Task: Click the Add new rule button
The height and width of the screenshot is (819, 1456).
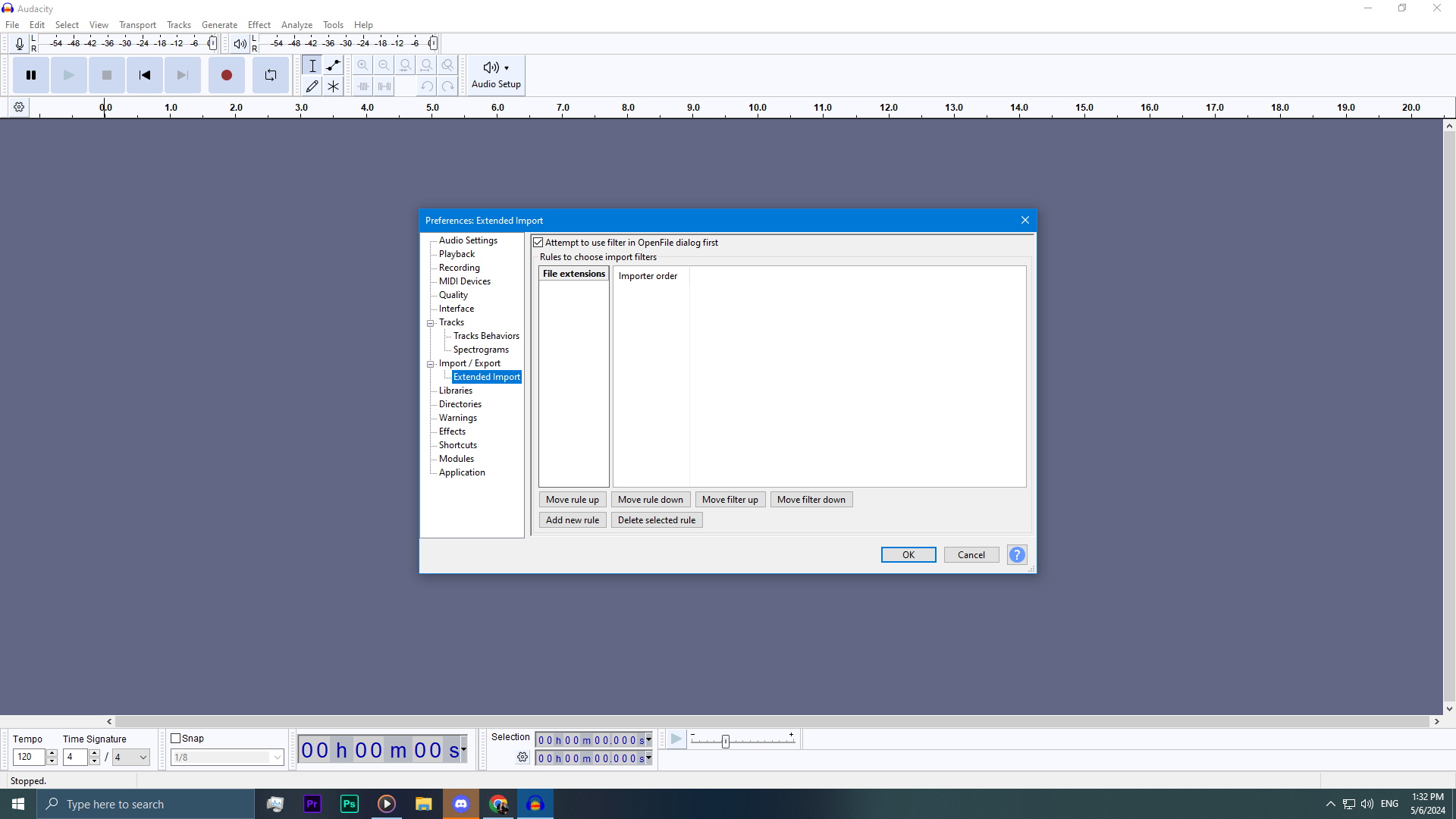Action: pos(572,520)
